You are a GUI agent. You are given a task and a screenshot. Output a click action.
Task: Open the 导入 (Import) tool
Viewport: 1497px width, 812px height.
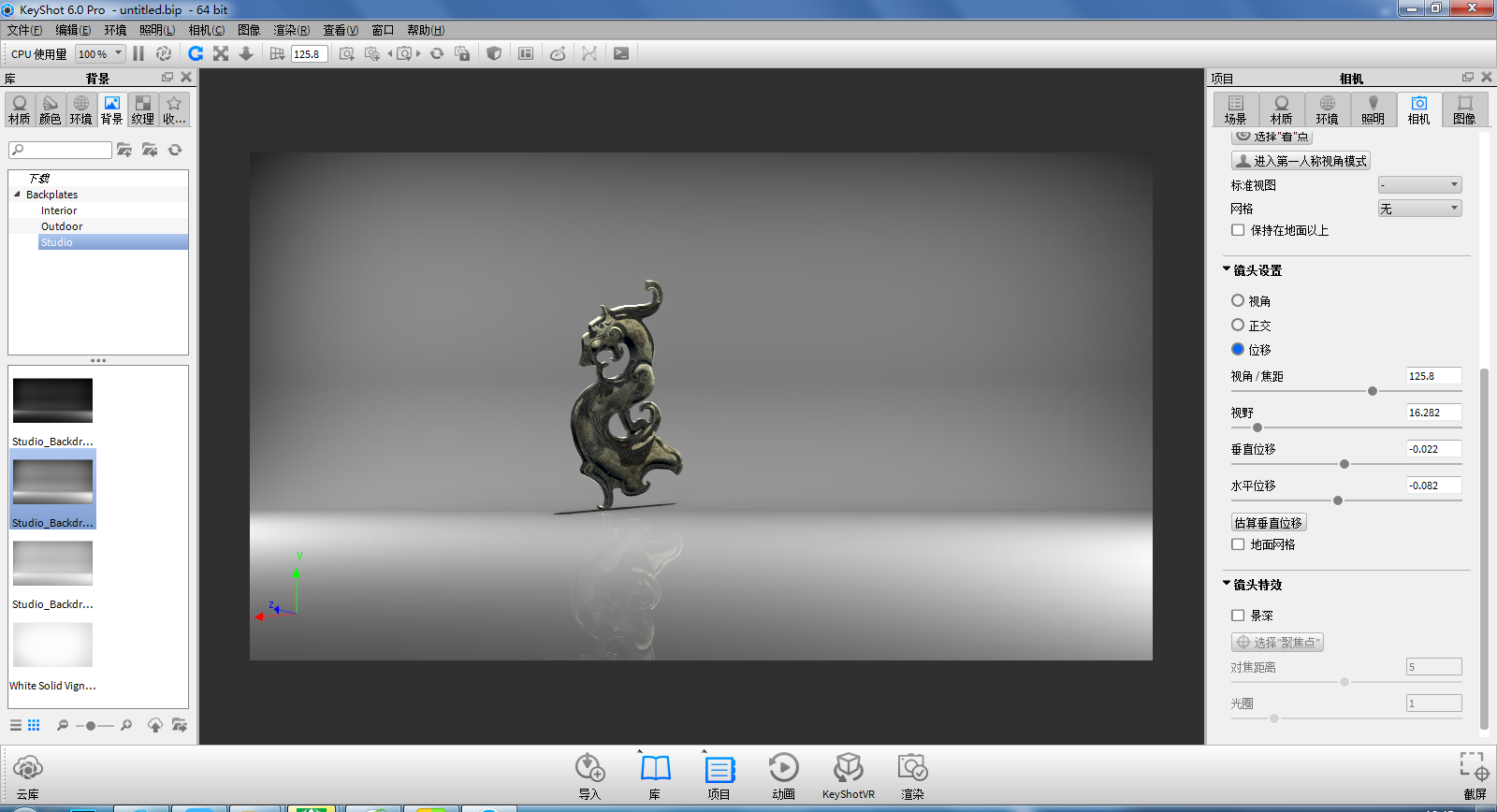coord(589,776)
